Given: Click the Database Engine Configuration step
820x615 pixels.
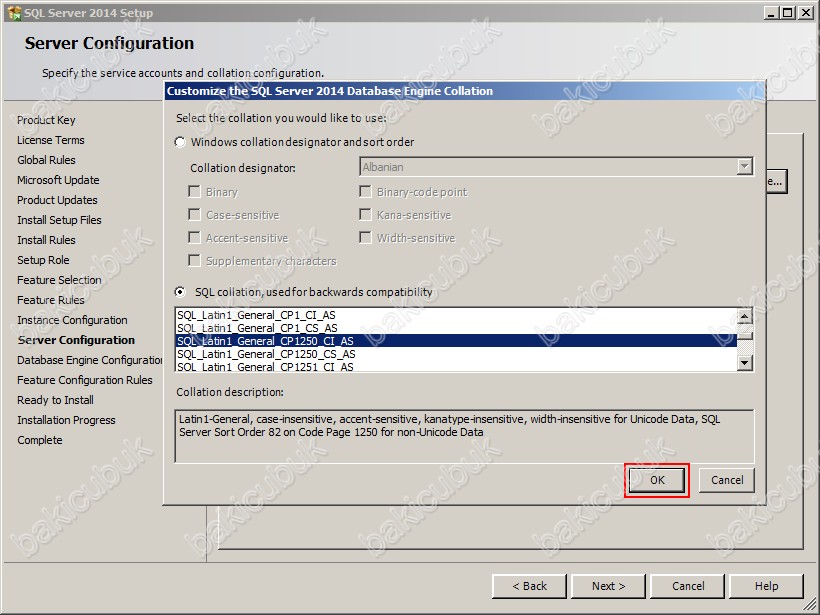Looking at the screenshot, I should [x=89, y=360].
